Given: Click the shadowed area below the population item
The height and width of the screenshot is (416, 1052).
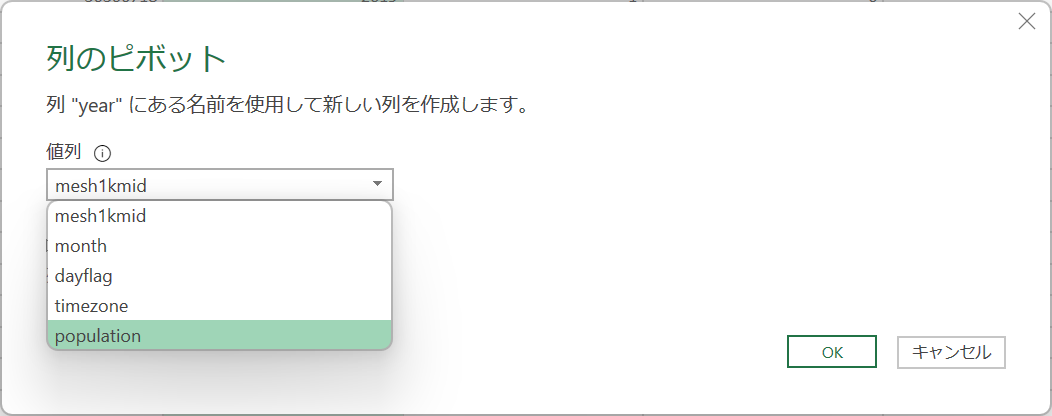Looking at the screenshot, I should (219, 376).
